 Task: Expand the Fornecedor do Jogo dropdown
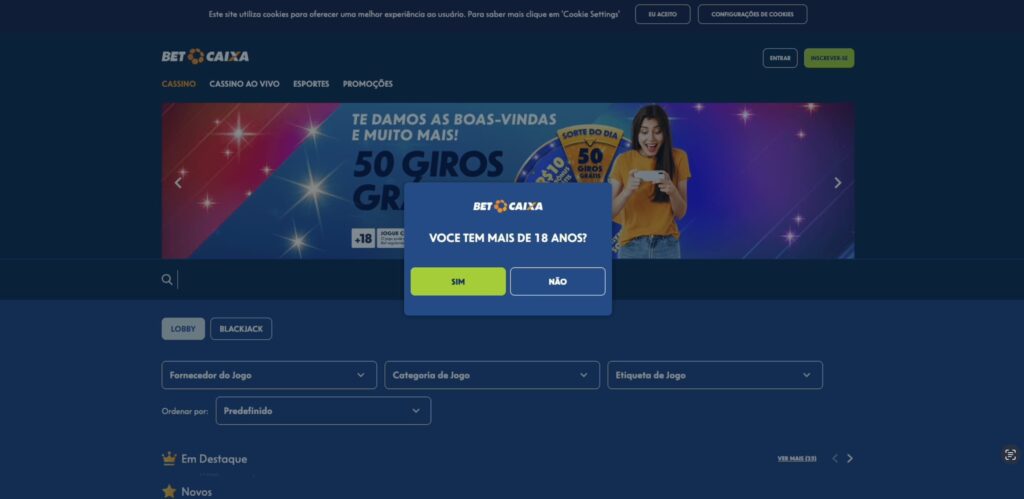[x=269, y=375]
